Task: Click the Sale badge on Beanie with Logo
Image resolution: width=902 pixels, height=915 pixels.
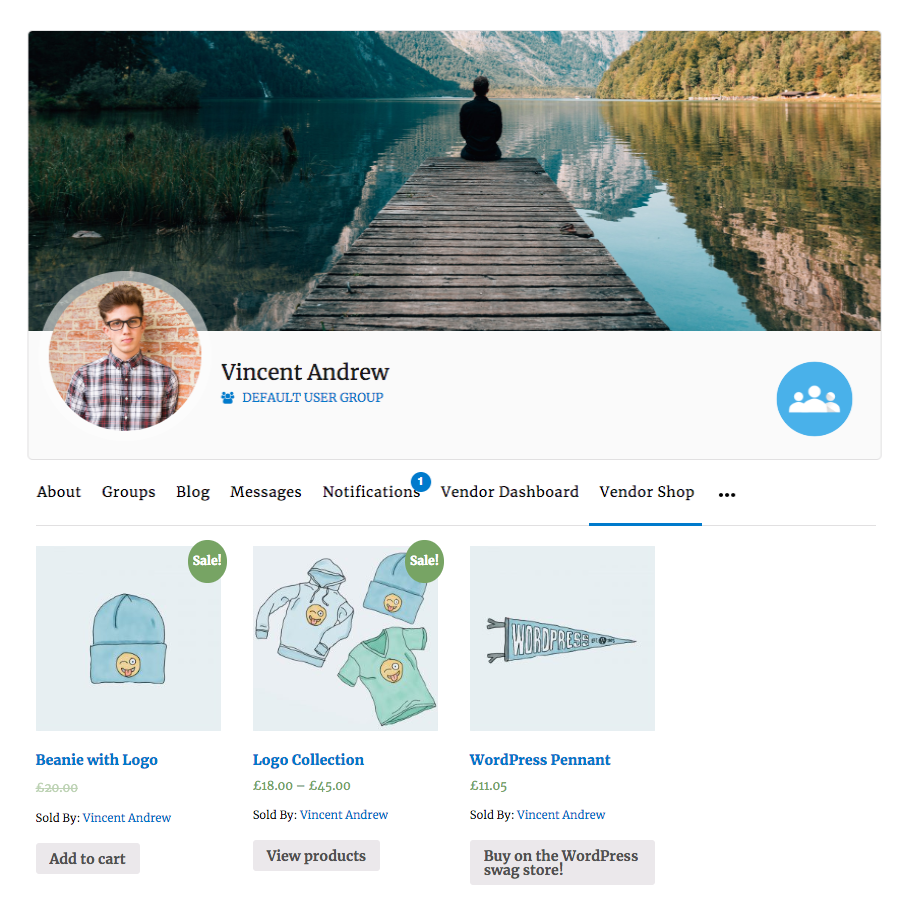Action: [x=207, y=561]
